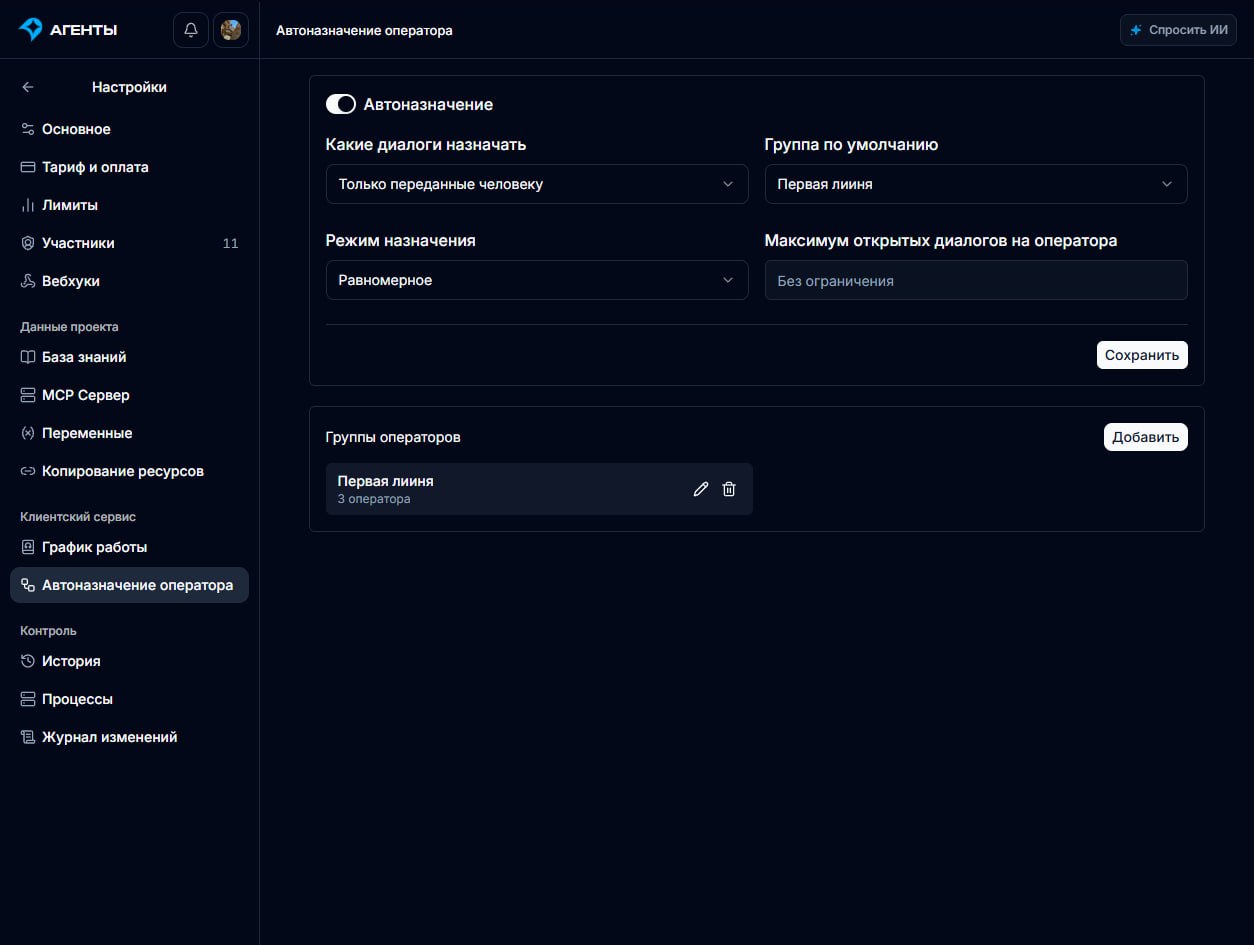Open the График работы section
The image size is (1254, 945).
(129, 547)
